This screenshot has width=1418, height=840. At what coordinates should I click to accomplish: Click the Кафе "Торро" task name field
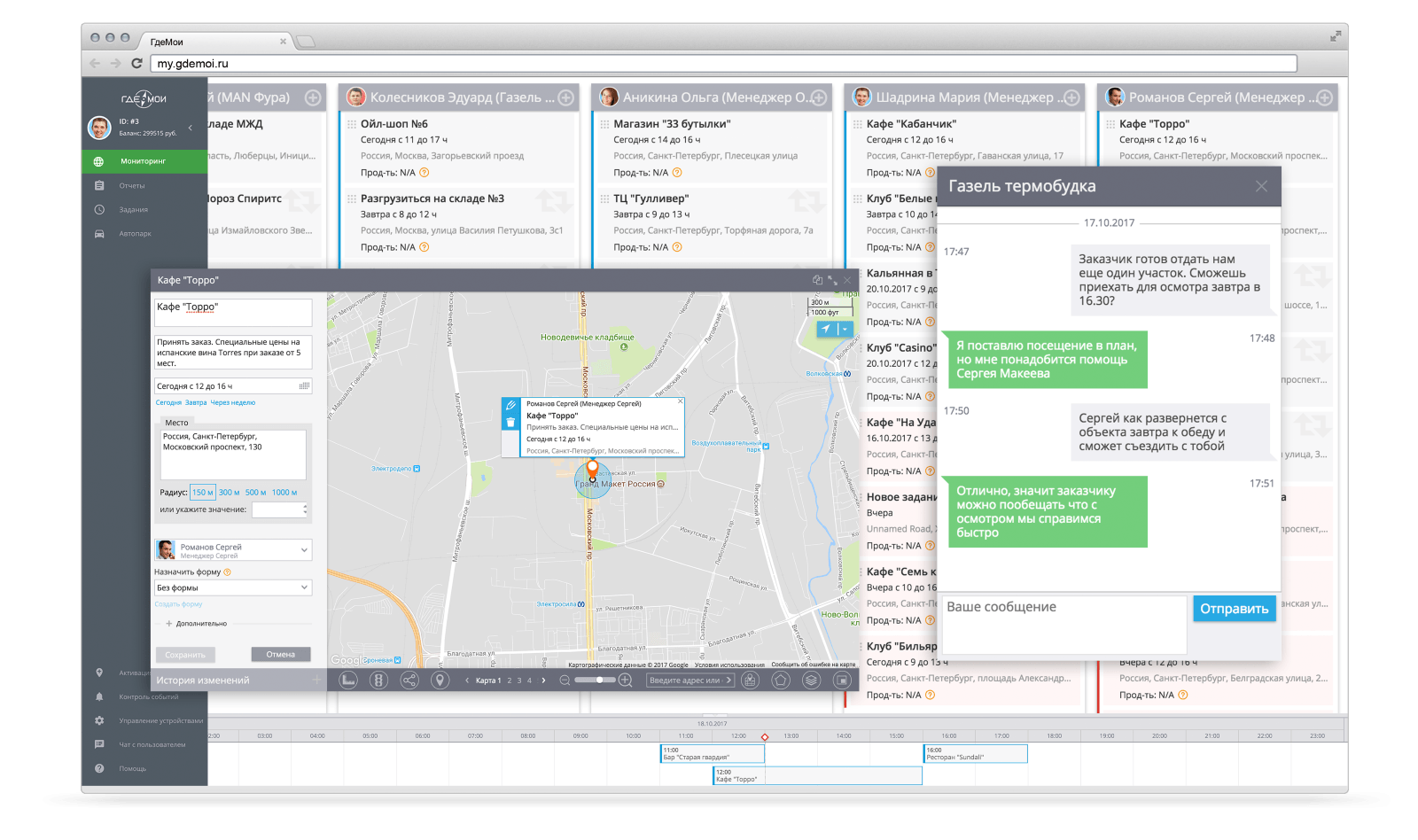point(233,312)
